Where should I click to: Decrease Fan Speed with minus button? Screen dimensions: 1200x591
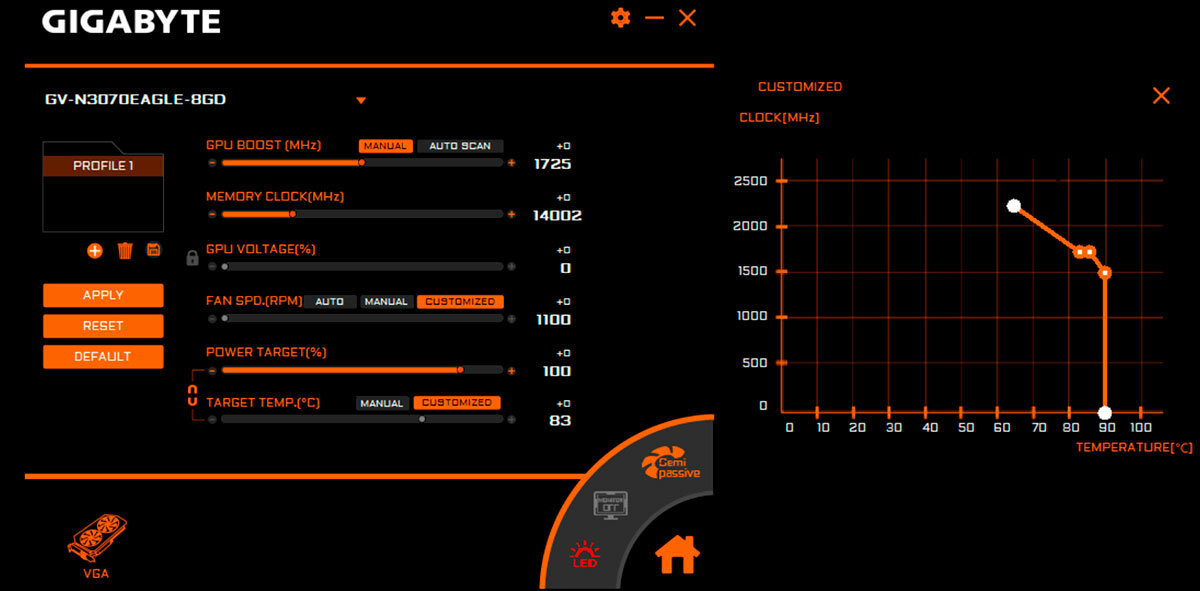tap(211, 318)
